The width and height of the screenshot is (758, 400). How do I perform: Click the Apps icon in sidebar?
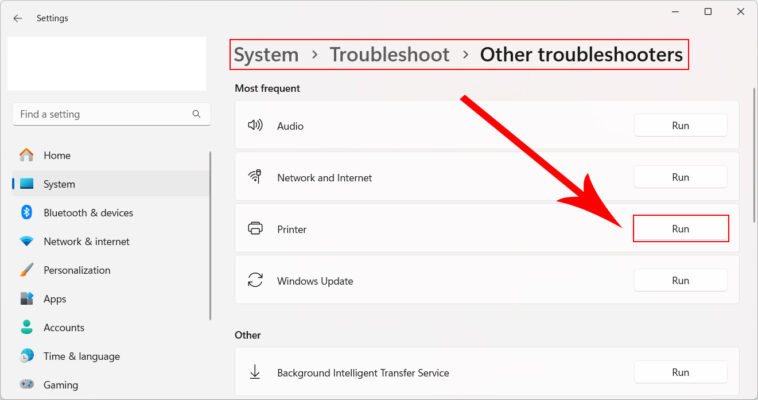pyautogui.click(x=27, y=298)
